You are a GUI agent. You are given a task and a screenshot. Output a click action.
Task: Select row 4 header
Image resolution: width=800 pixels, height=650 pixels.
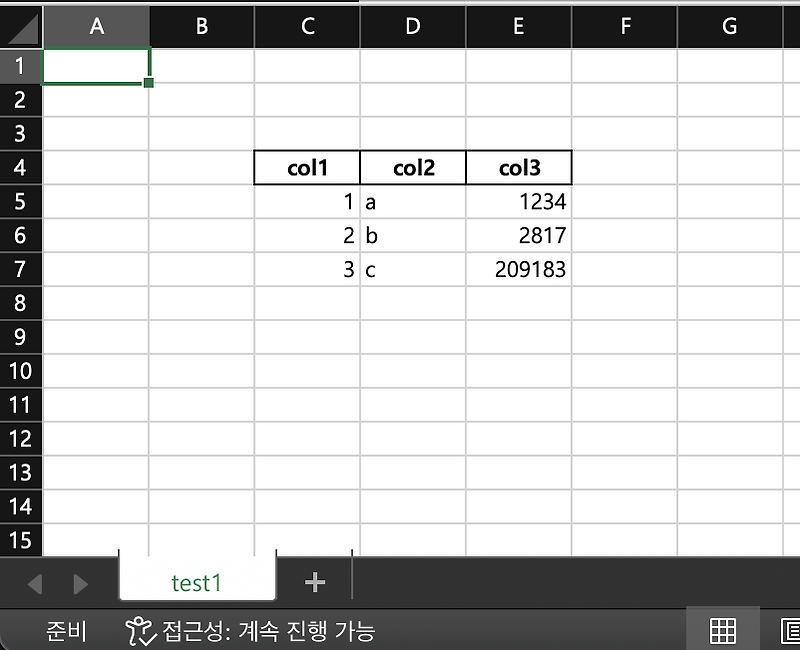pyautogui.click(x=20, y=167)
